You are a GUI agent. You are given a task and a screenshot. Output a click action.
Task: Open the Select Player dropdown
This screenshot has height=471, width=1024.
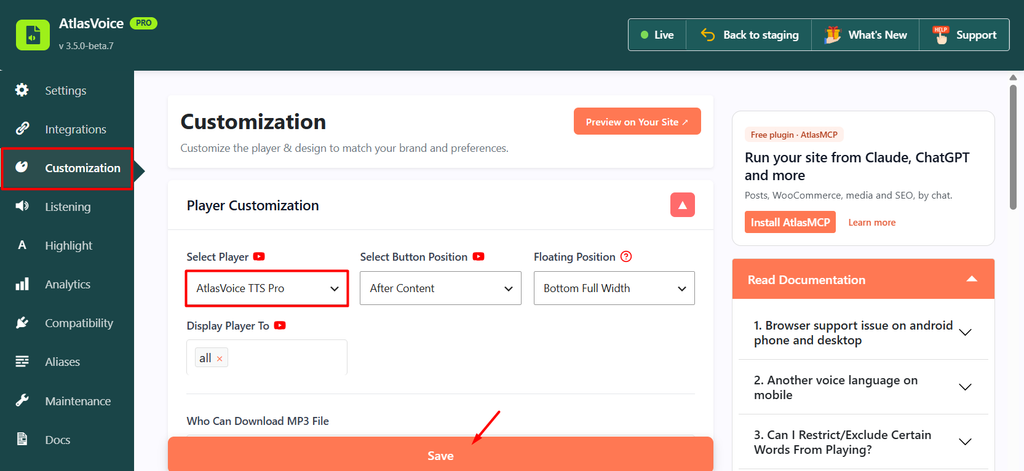coord(266,288)
